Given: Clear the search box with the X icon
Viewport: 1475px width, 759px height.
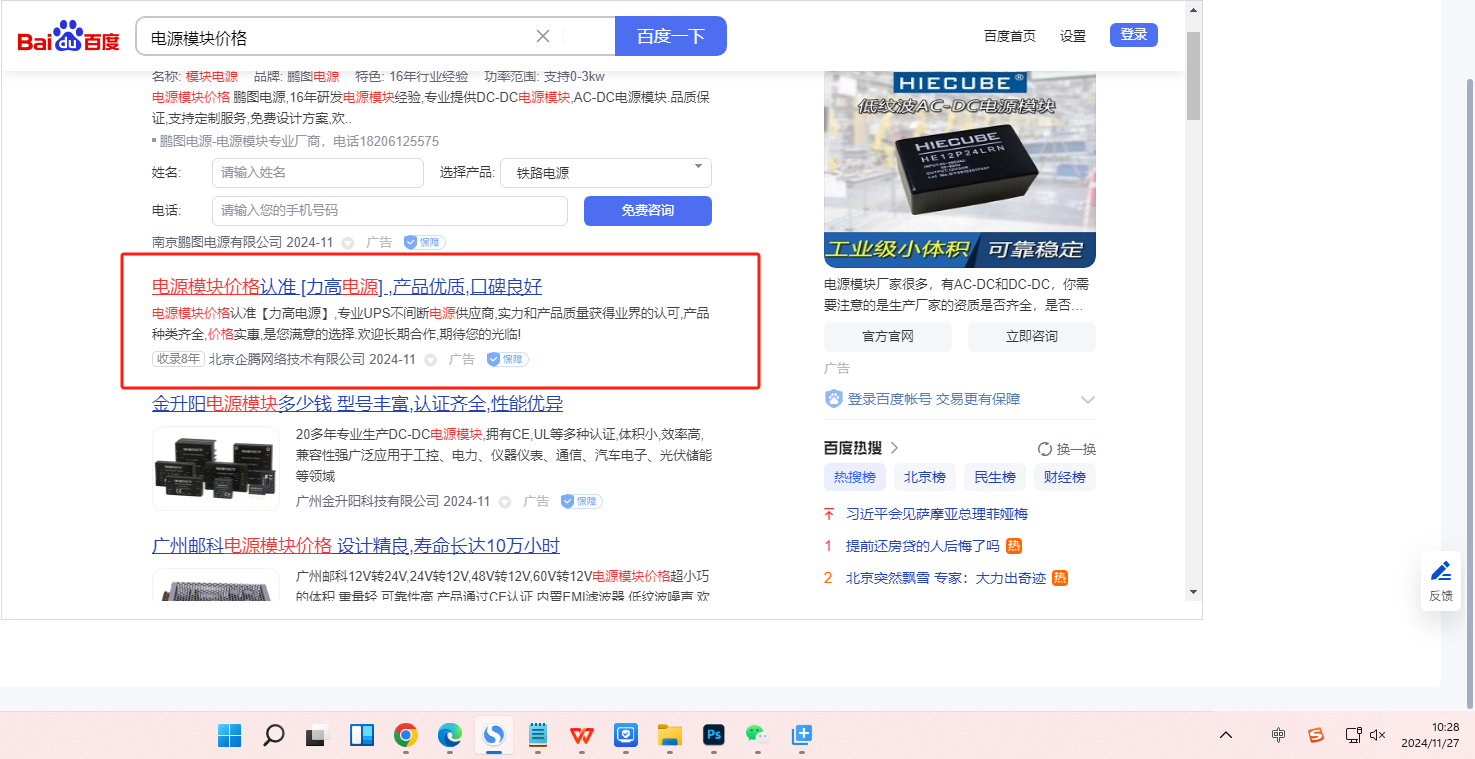Looking at the screenshot, I should click(x=543, y=36).
